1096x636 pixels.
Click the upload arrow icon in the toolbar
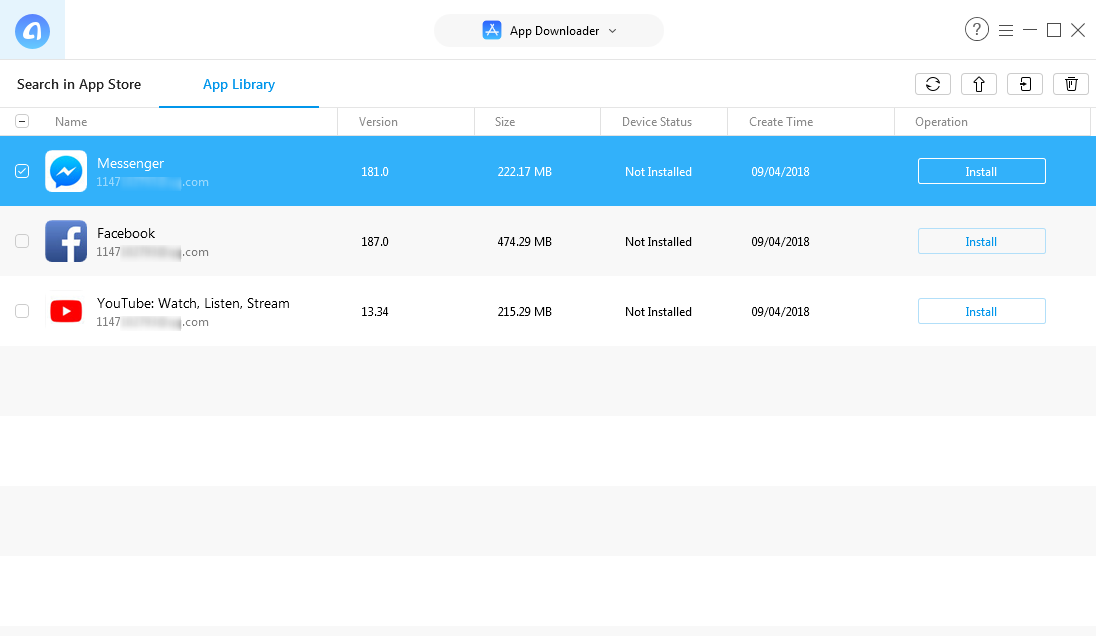[x=978, y=84]
